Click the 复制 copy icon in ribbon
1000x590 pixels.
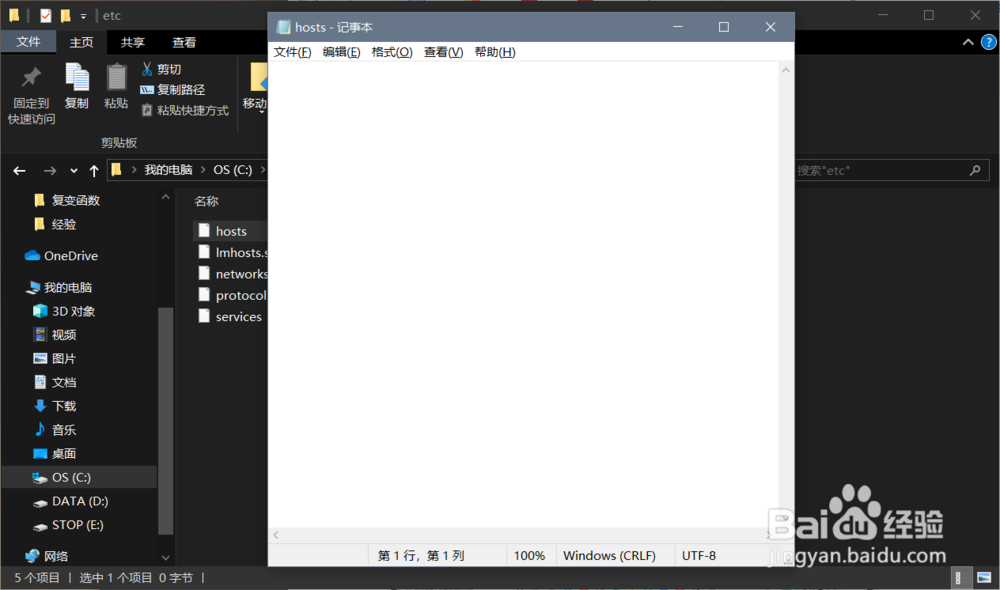(x=77, y=86)
